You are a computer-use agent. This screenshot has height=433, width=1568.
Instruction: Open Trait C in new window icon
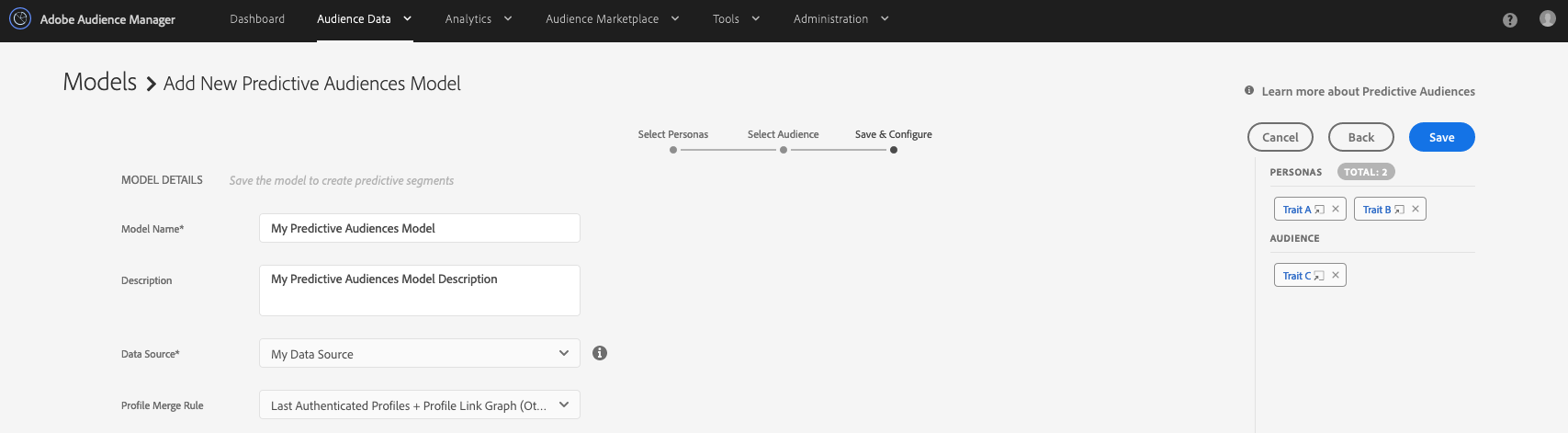1319,276
